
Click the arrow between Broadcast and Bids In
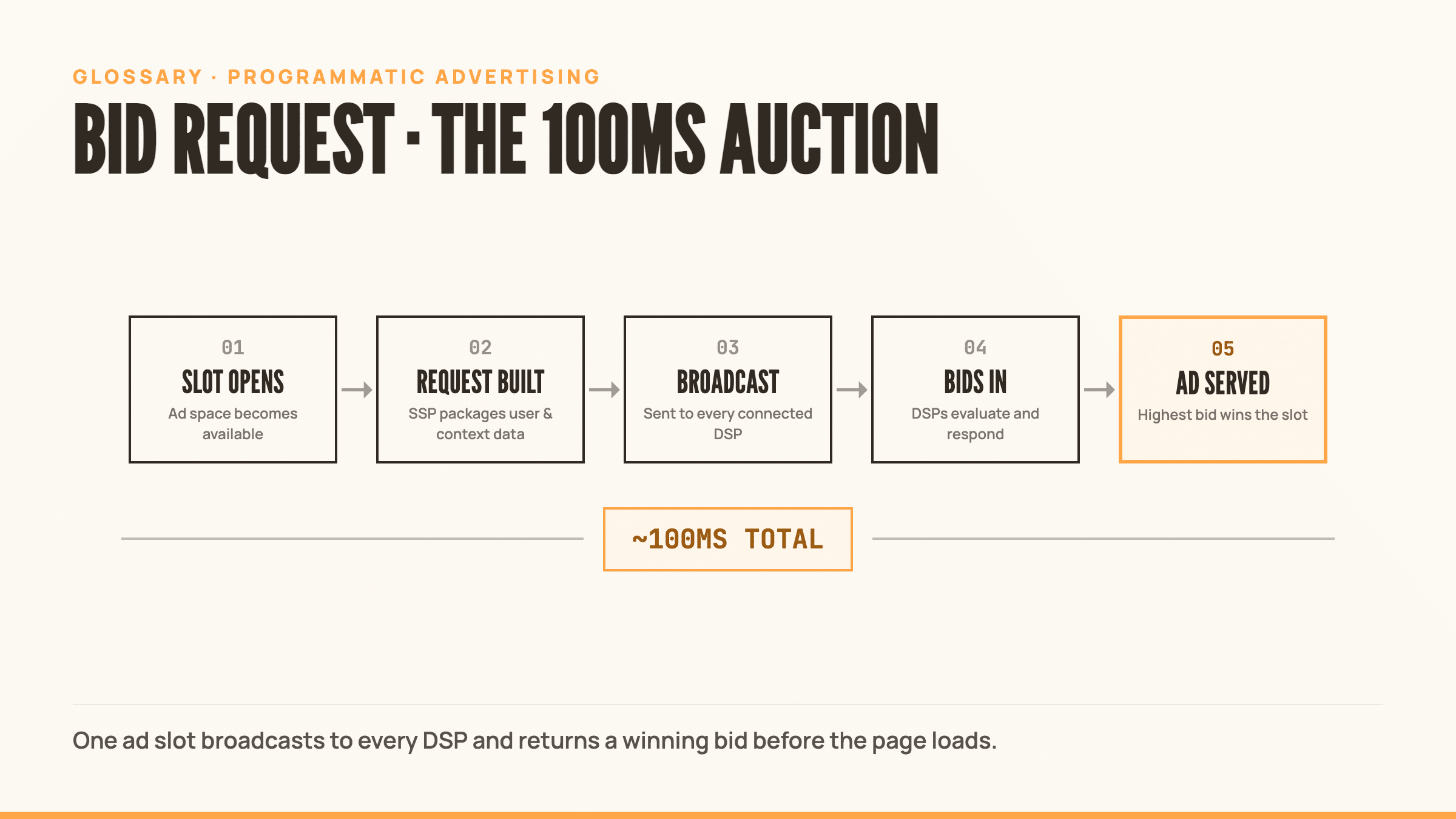[x=852, y=389]
